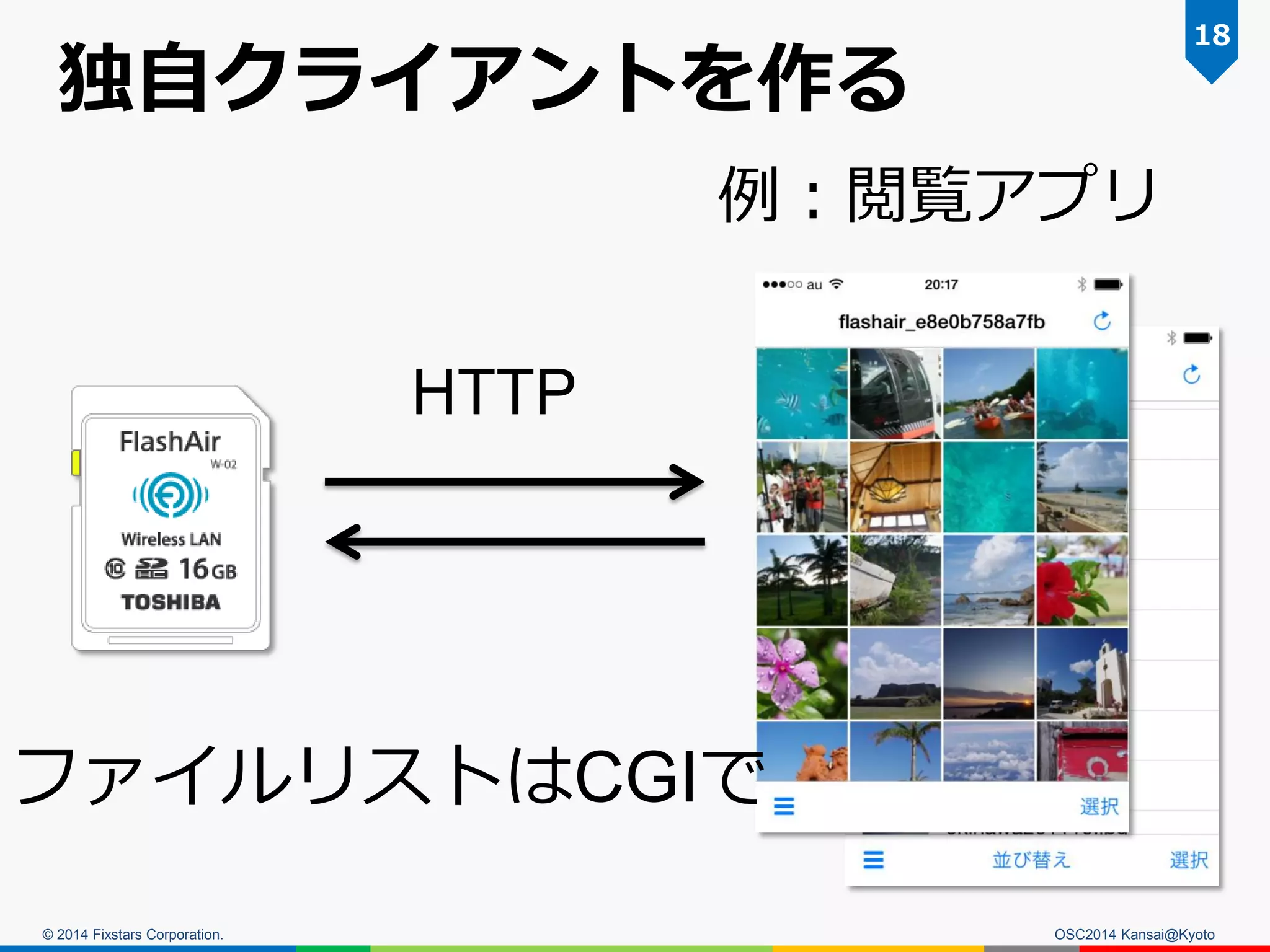The height and width of the screenshot is (952, 1270).
Task: Open the plain turquoise water photo
Action: point(989,487)
